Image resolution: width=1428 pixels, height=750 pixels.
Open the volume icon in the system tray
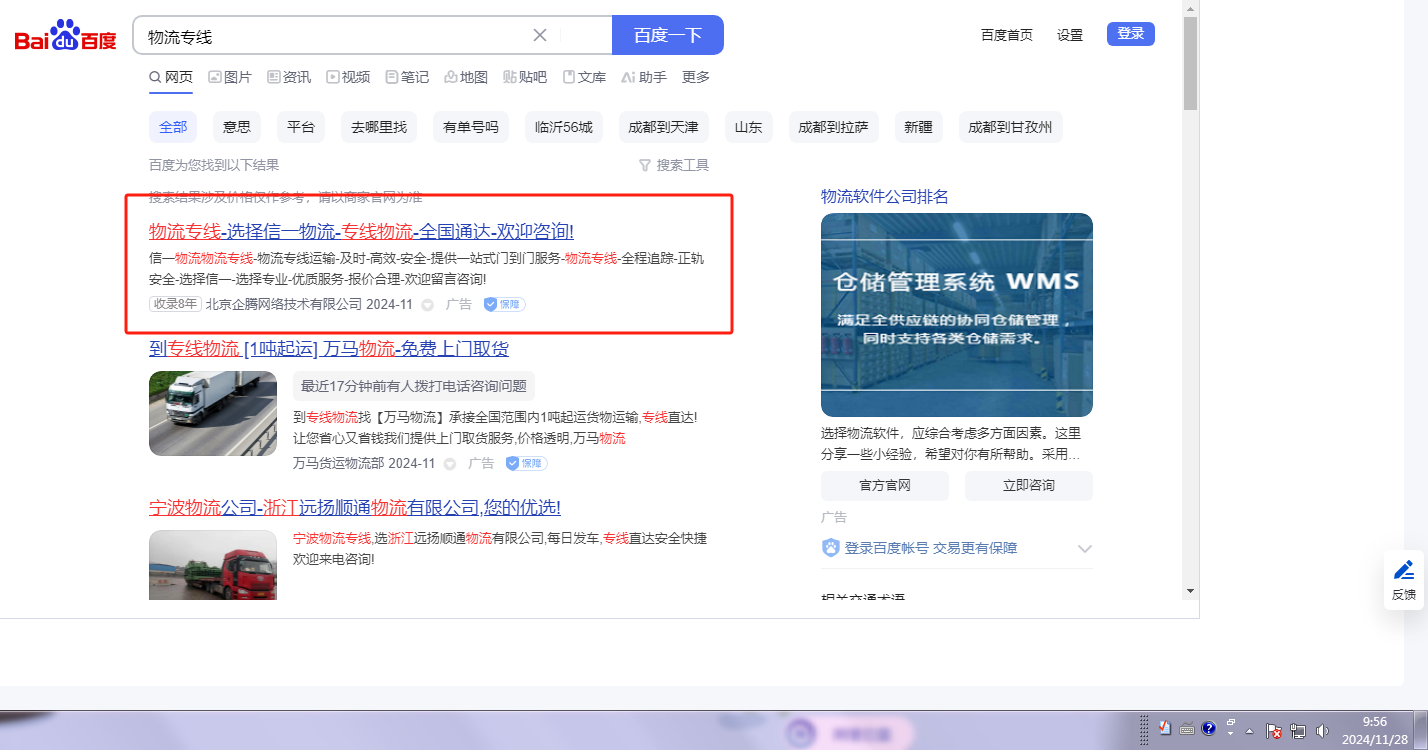[1322, 730]
